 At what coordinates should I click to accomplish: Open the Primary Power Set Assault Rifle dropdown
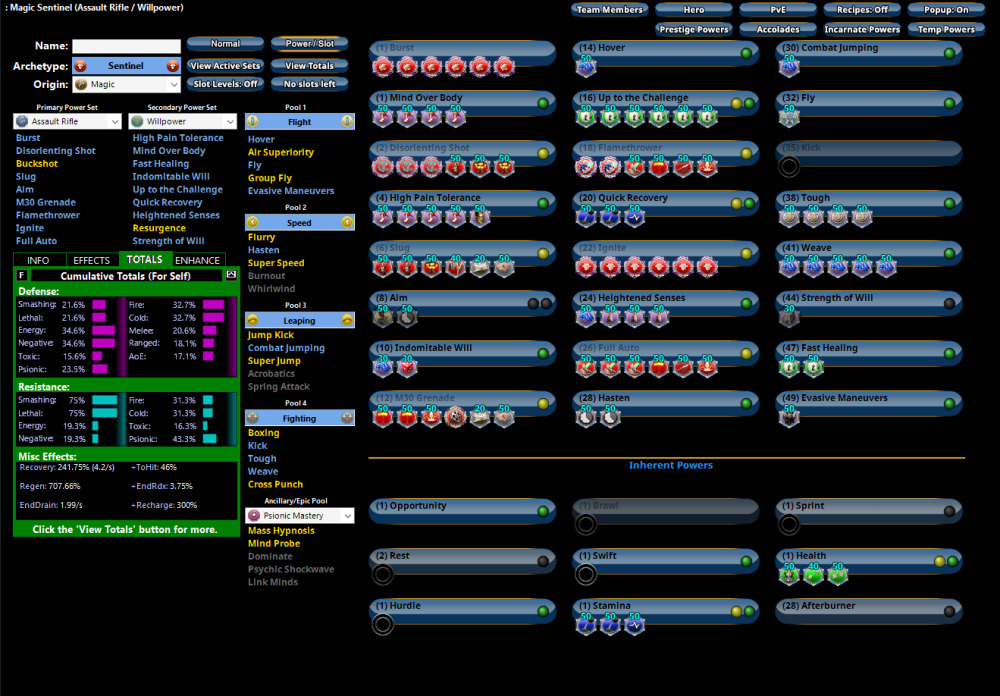[68, 121]
